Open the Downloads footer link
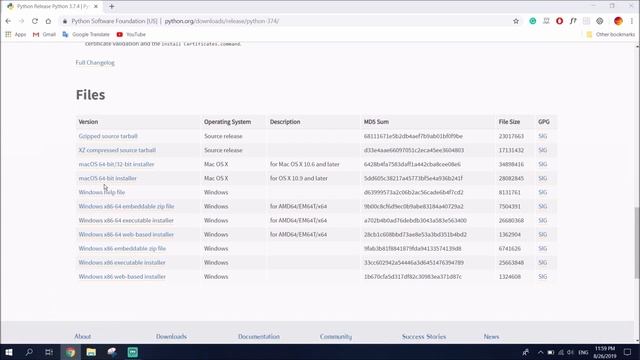This screenshot has height=360, width=640. (x=171, y=337)
